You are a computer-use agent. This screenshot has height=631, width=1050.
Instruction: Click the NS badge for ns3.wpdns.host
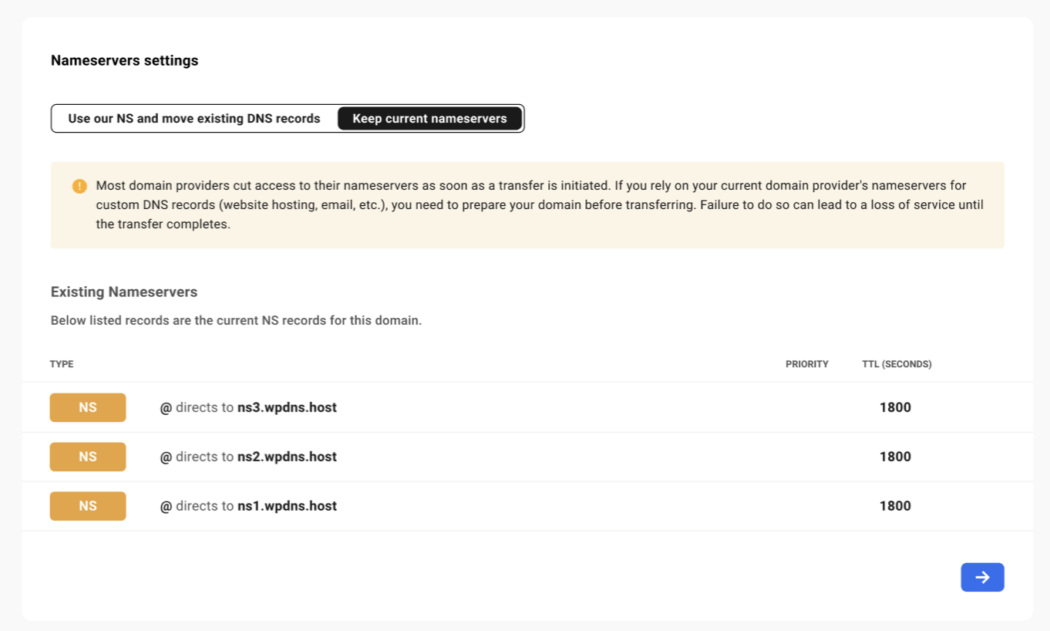pos(88,407)
